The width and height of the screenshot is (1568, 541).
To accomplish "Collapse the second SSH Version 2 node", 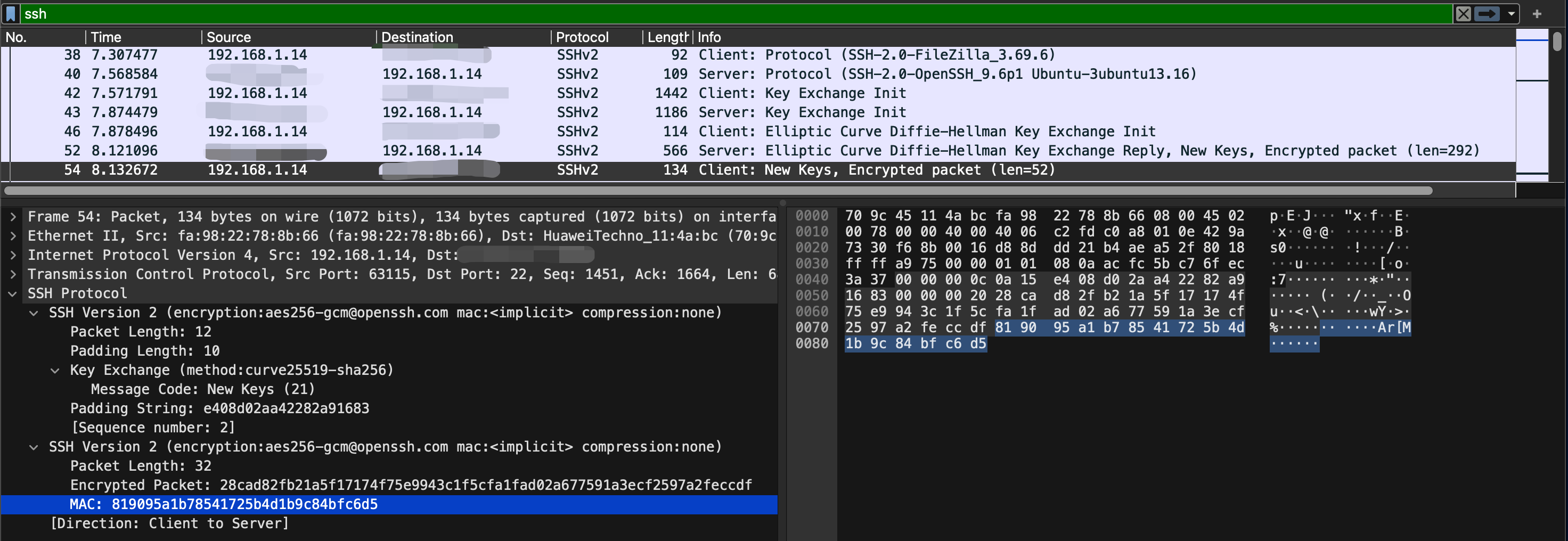I will click(34, 447).
